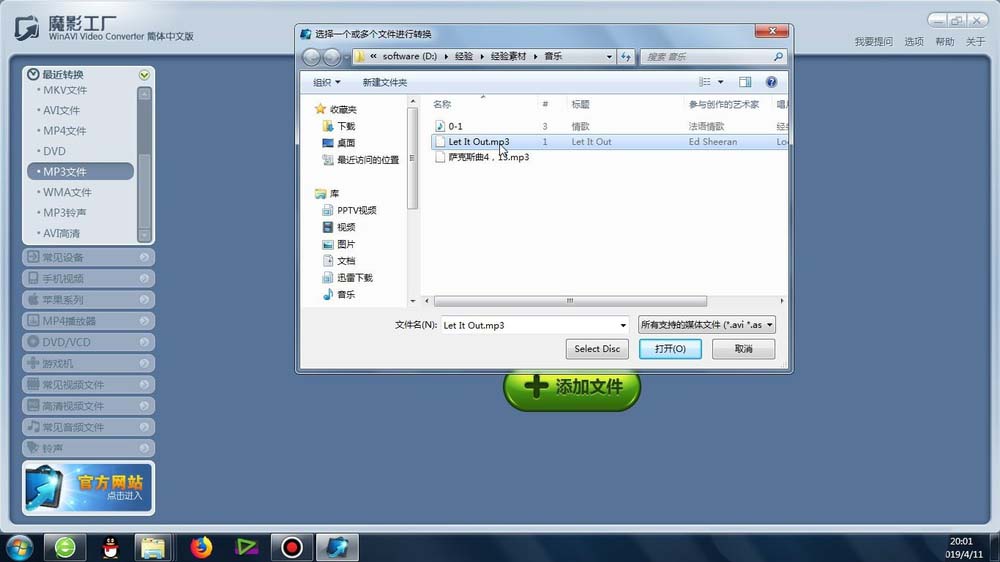The height and width of the screenshot is (562, 1000).
Task: Open the 关于 menu
Action: (x=975, y=41)
